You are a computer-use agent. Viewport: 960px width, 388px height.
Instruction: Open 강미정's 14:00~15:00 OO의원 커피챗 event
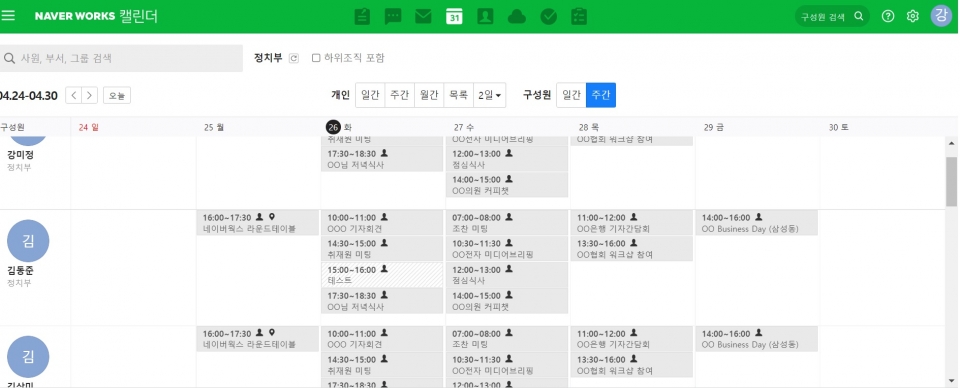(x=507, y=185)
